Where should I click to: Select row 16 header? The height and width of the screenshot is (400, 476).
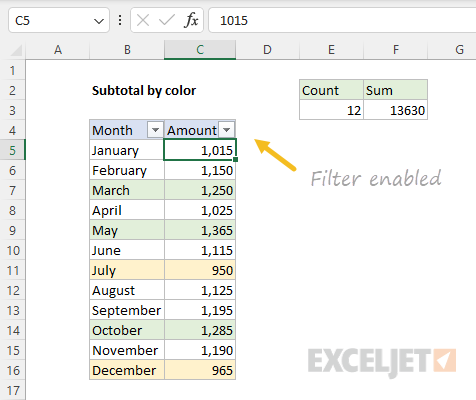tap(13, 370)
